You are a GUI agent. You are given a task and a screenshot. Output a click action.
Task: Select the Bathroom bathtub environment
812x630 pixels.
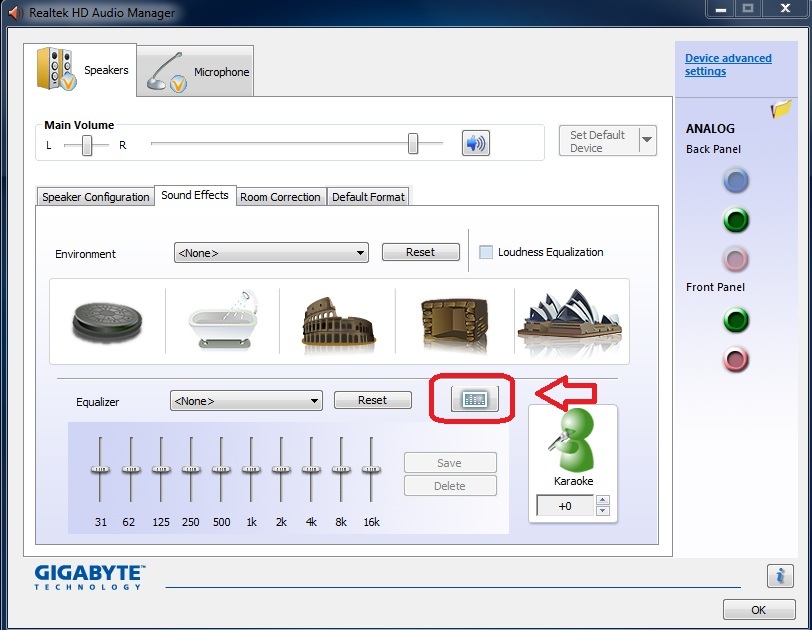pos(224,319)
